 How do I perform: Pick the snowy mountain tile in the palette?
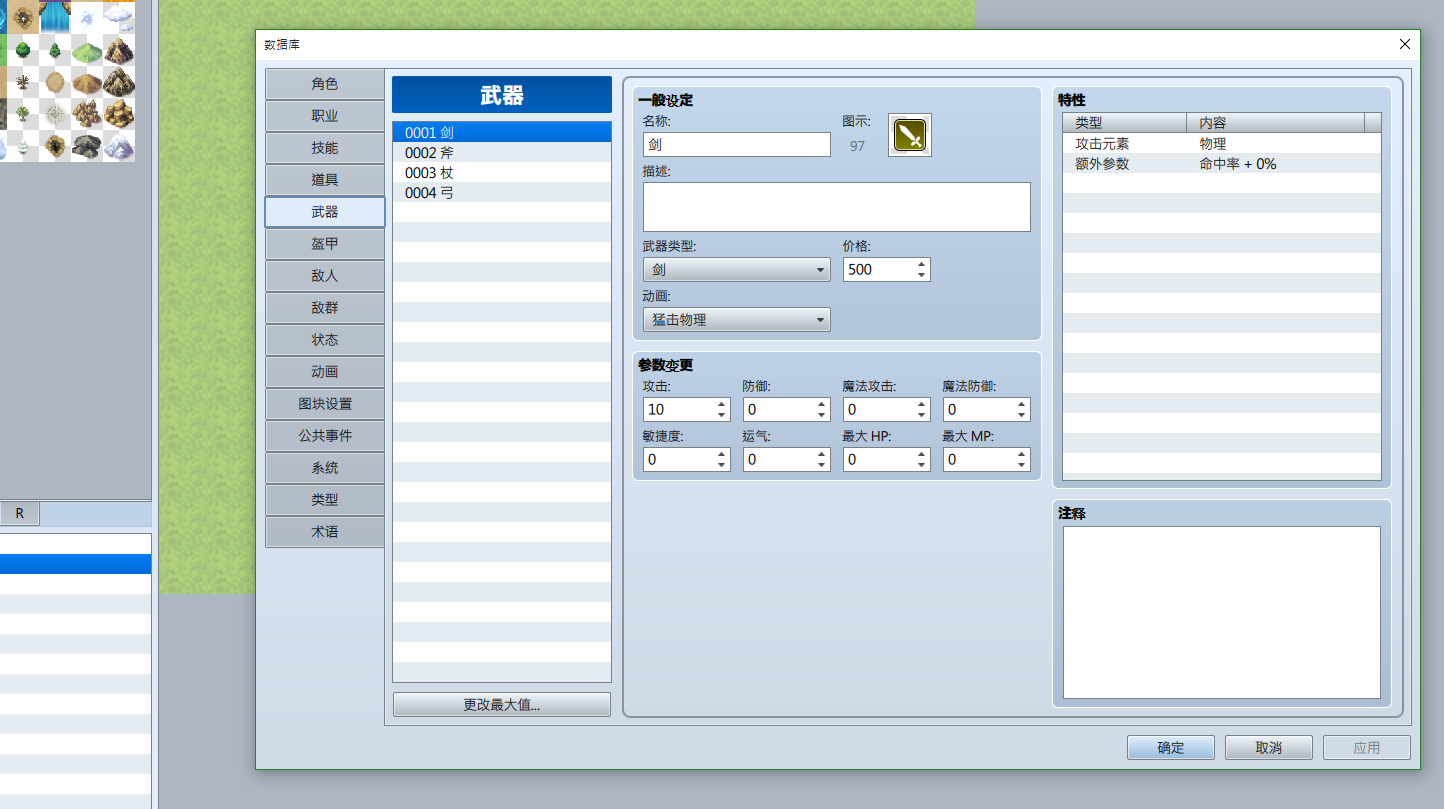(119, 146)
